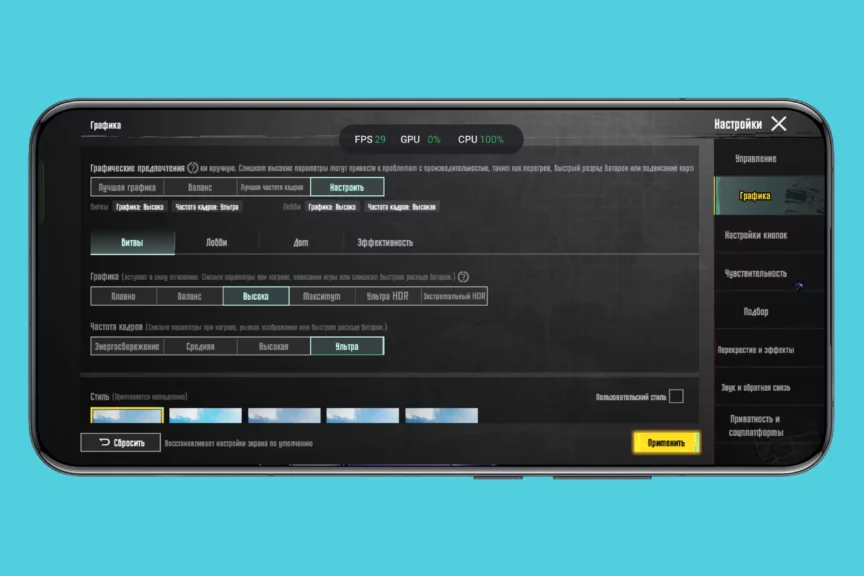Select Лучшая графика preset

coord(126,187)
